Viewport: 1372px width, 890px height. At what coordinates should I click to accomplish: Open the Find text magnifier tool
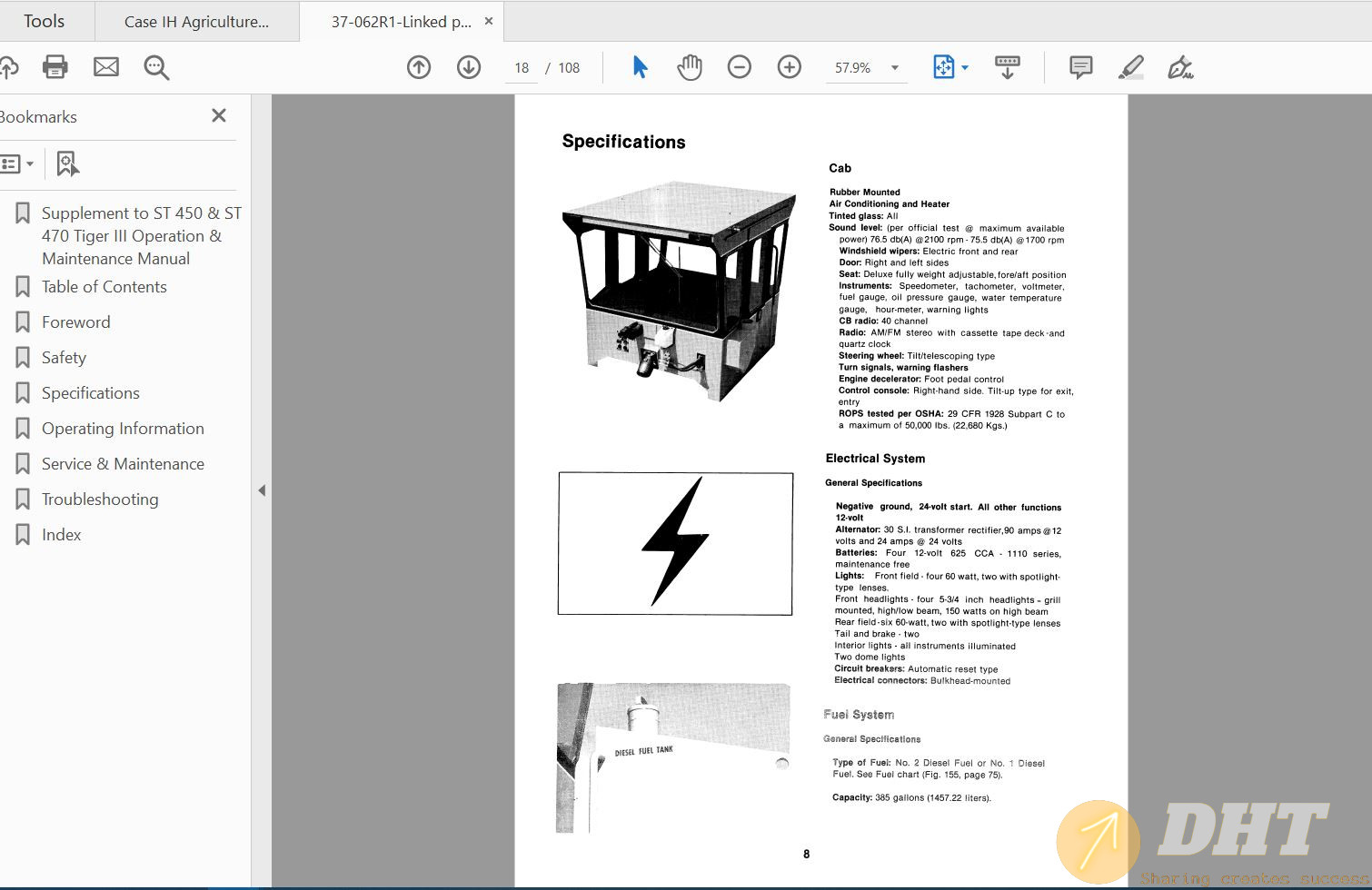156,67
